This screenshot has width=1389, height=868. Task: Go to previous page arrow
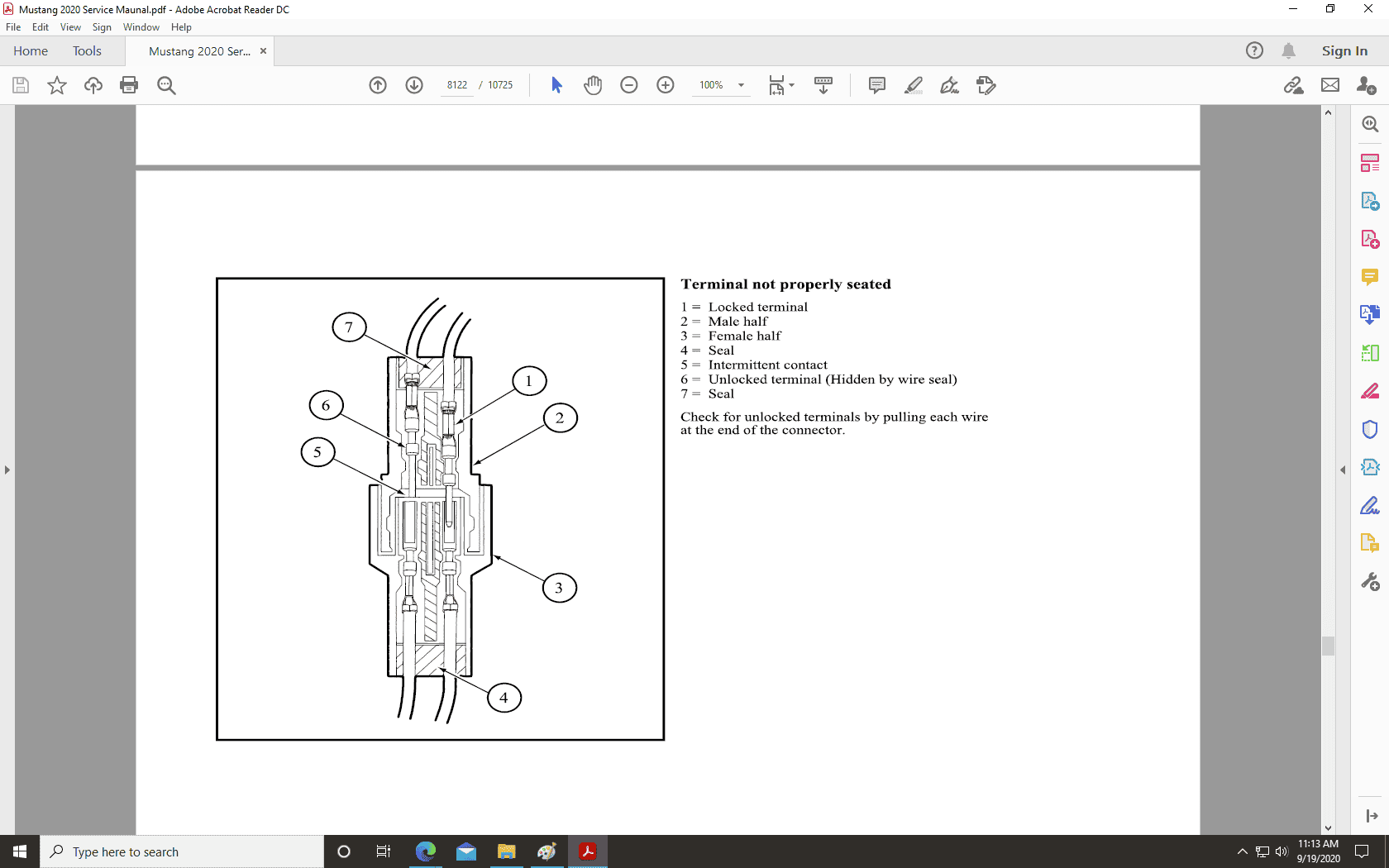click(378, 85)
